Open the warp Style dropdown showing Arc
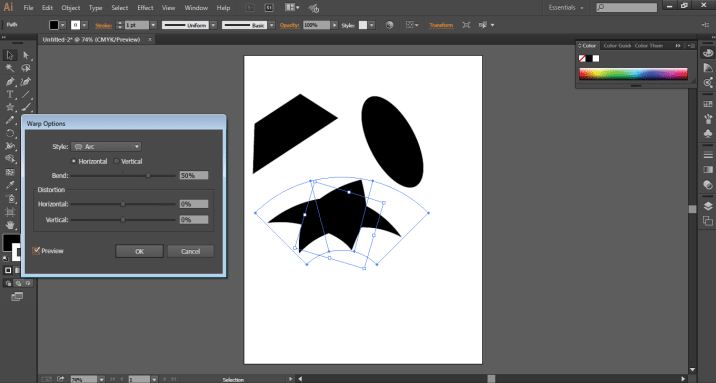 tap(106, 147)
